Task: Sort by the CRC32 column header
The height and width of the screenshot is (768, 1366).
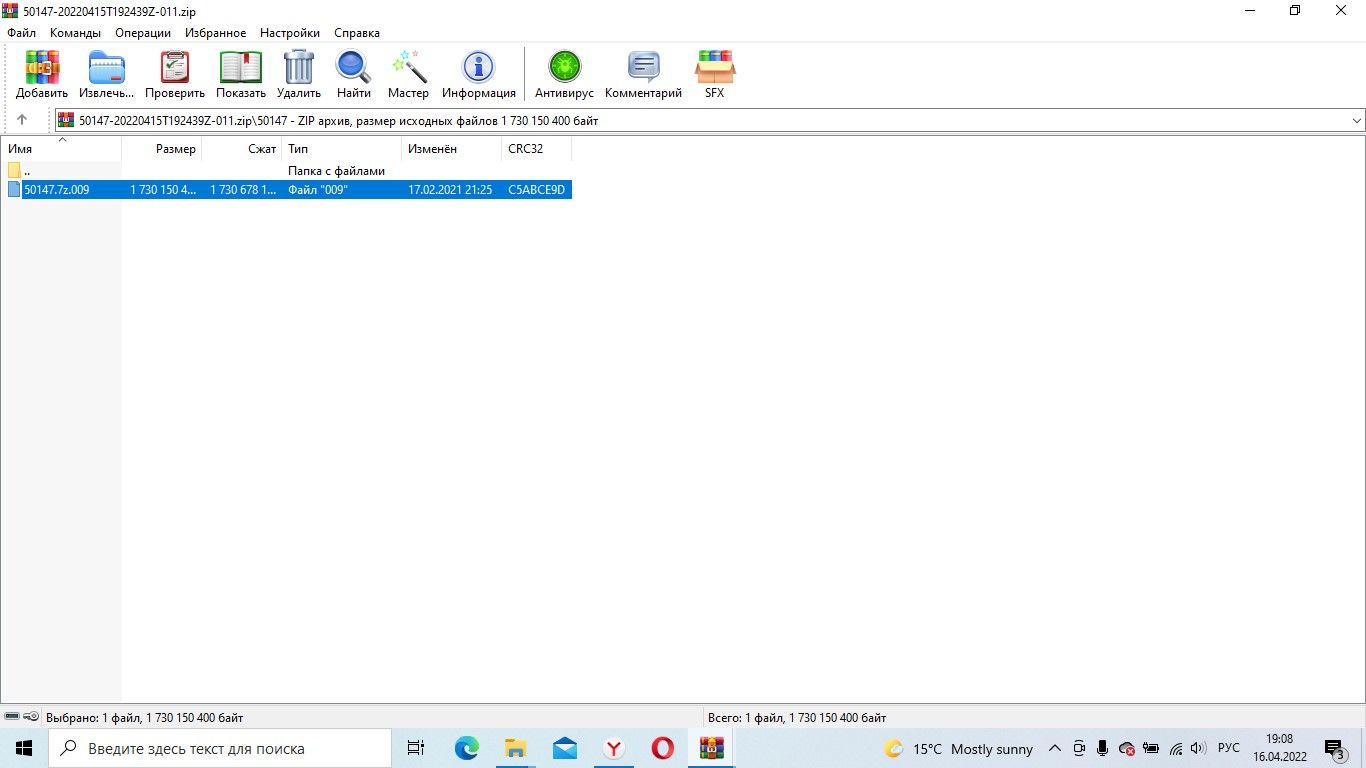Action: [526, 149]
